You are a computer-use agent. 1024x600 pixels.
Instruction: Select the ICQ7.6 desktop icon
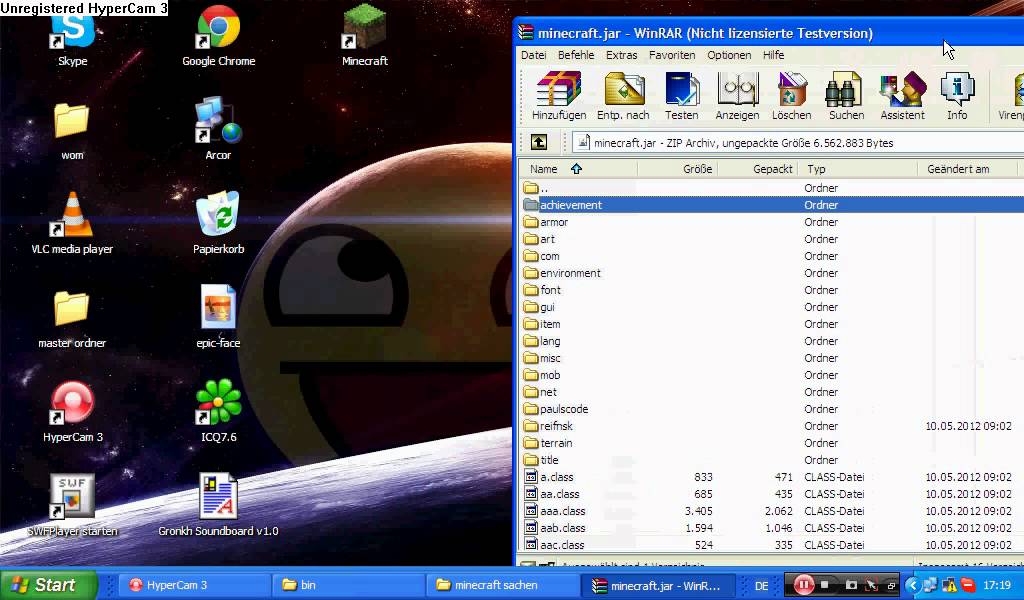click(x=219, y=411)
